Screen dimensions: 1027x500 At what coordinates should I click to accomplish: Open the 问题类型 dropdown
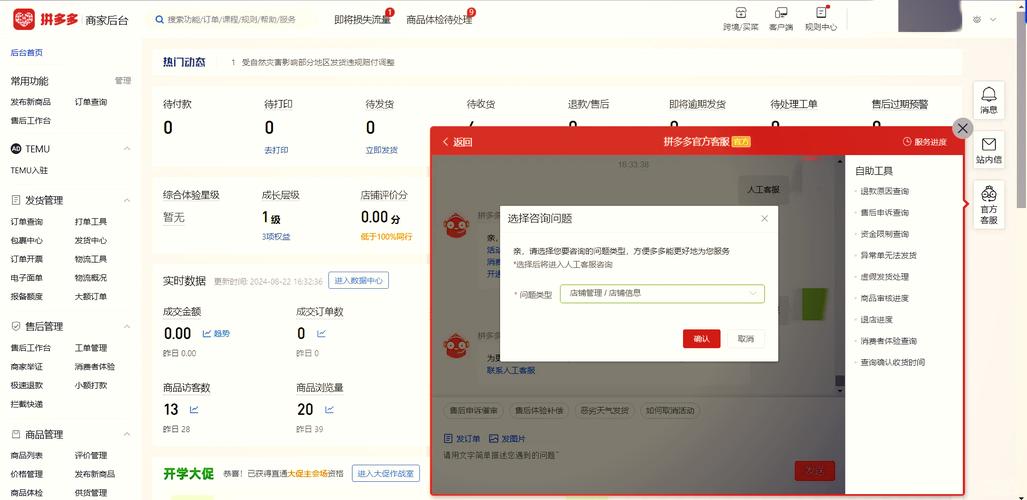[x=662, y=294]
